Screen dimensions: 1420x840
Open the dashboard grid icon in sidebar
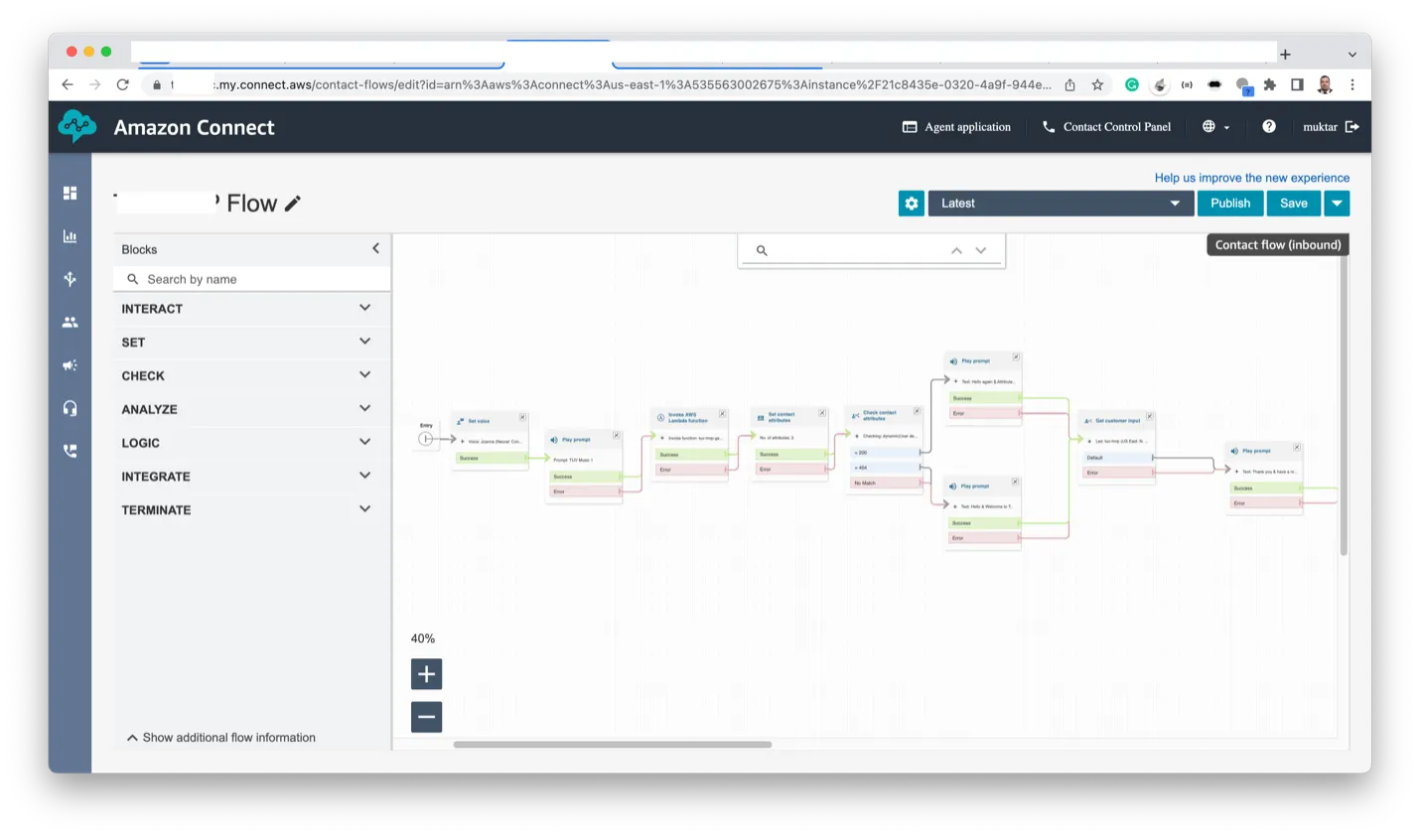[70, 194]
